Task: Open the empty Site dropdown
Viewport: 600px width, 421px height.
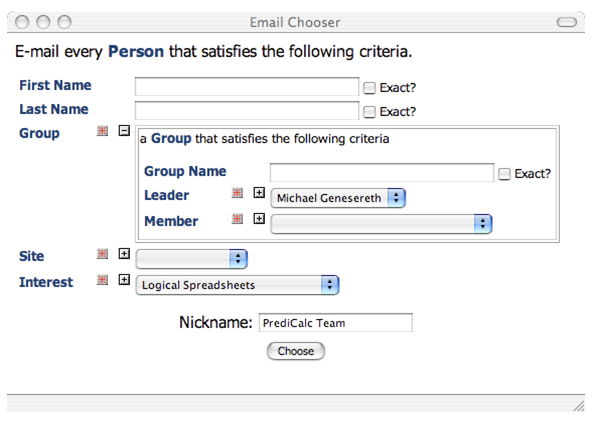Action: (x=191, y=259)
